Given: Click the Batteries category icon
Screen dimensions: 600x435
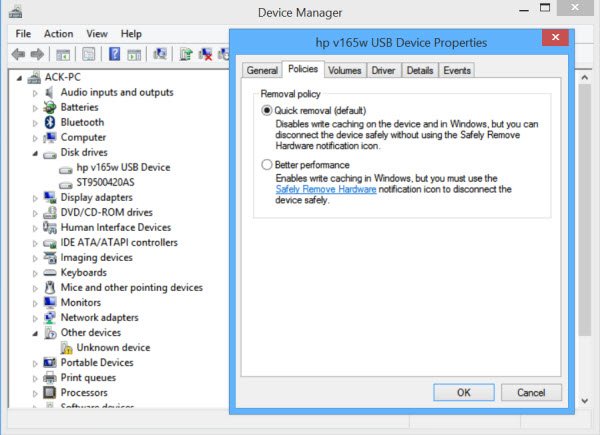Looking at the screenshot, I should point(50,108).
